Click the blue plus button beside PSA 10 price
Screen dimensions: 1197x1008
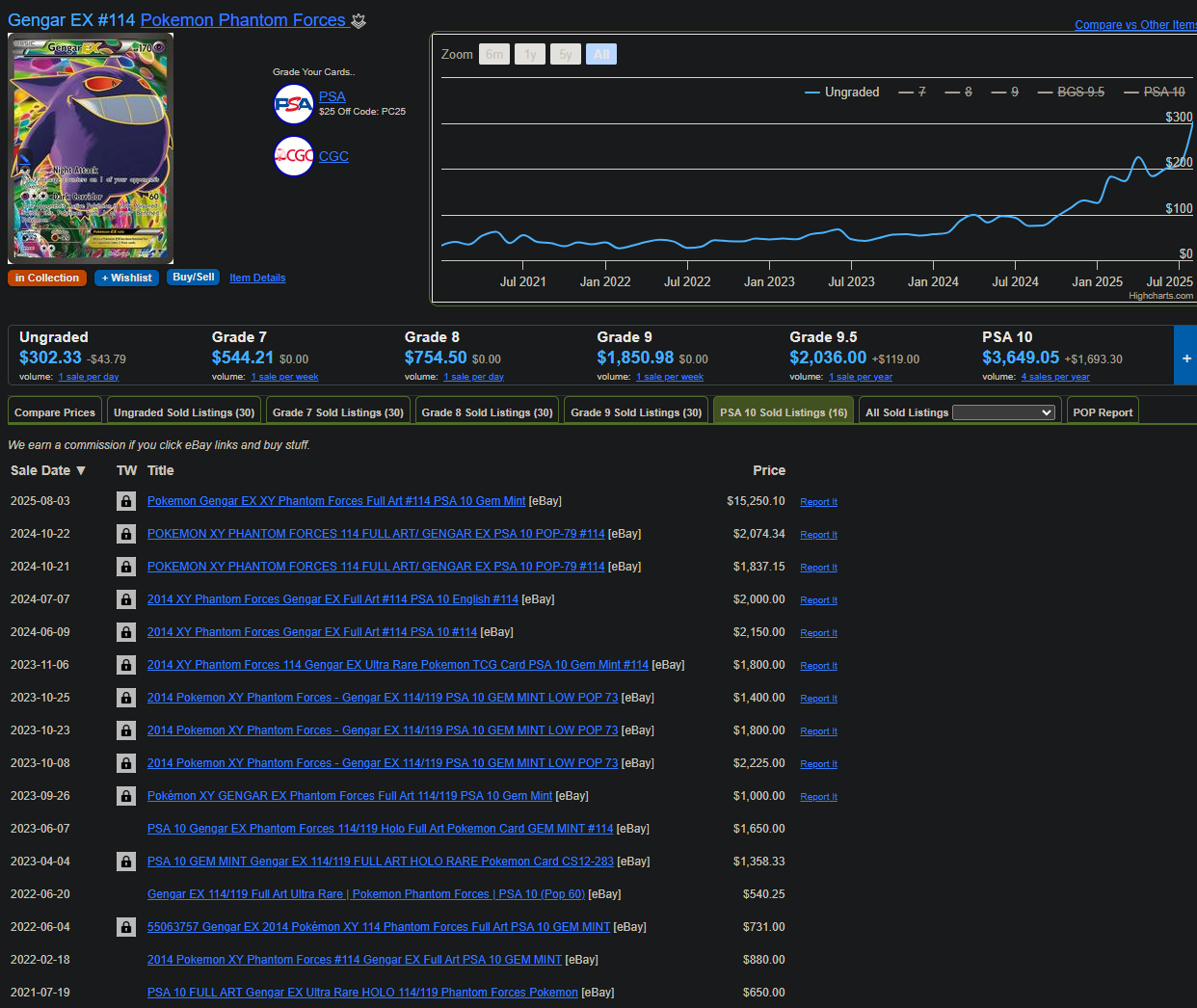click(1185, 358)
